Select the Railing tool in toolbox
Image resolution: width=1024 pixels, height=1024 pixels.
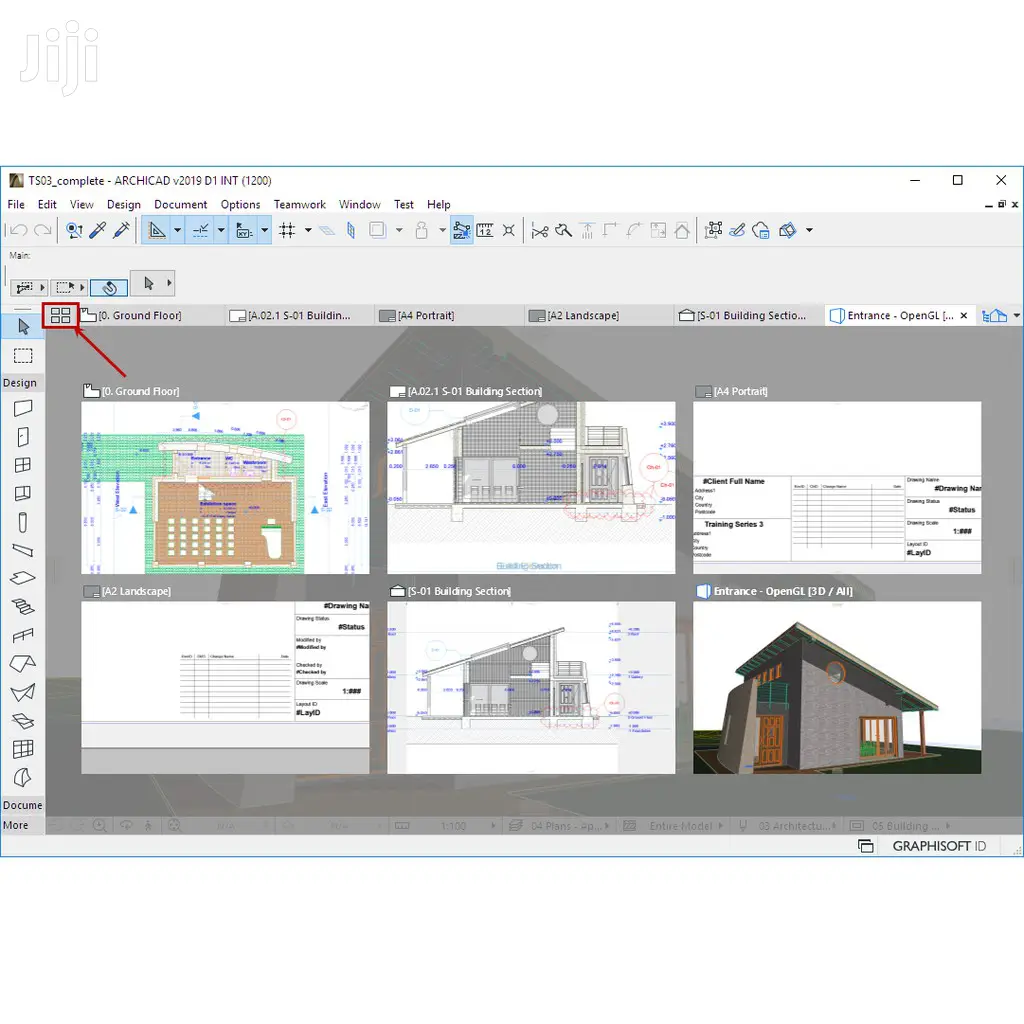click(x=23, y=635)
